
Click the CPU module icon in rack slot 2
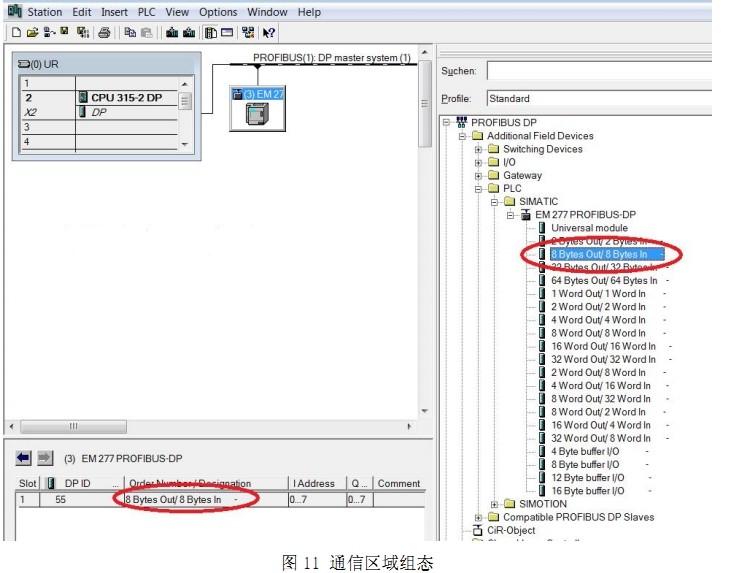tap(83, 97)
